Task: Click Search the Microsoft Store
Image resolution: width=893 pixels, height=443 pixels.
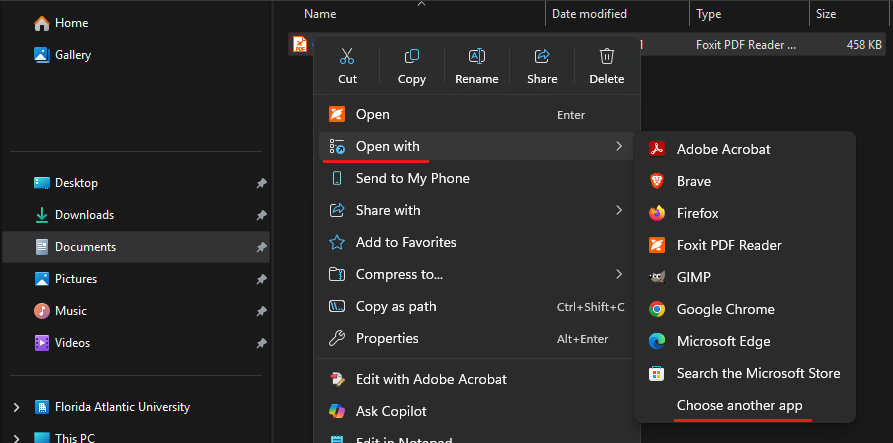Action: click(758, 373)
